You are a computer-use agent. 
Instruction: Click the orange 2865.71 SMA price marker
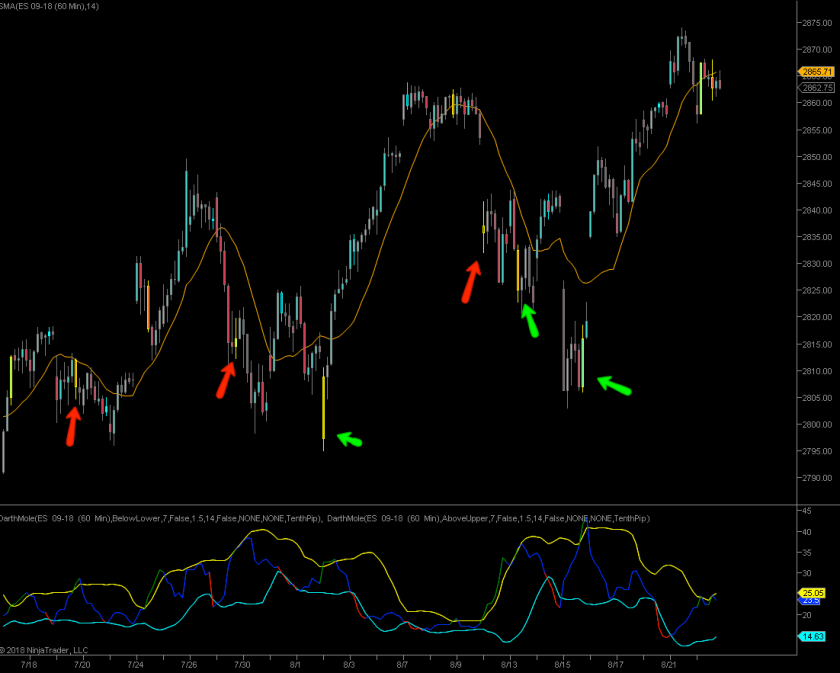pyautogui.click(x=816, y=72)
